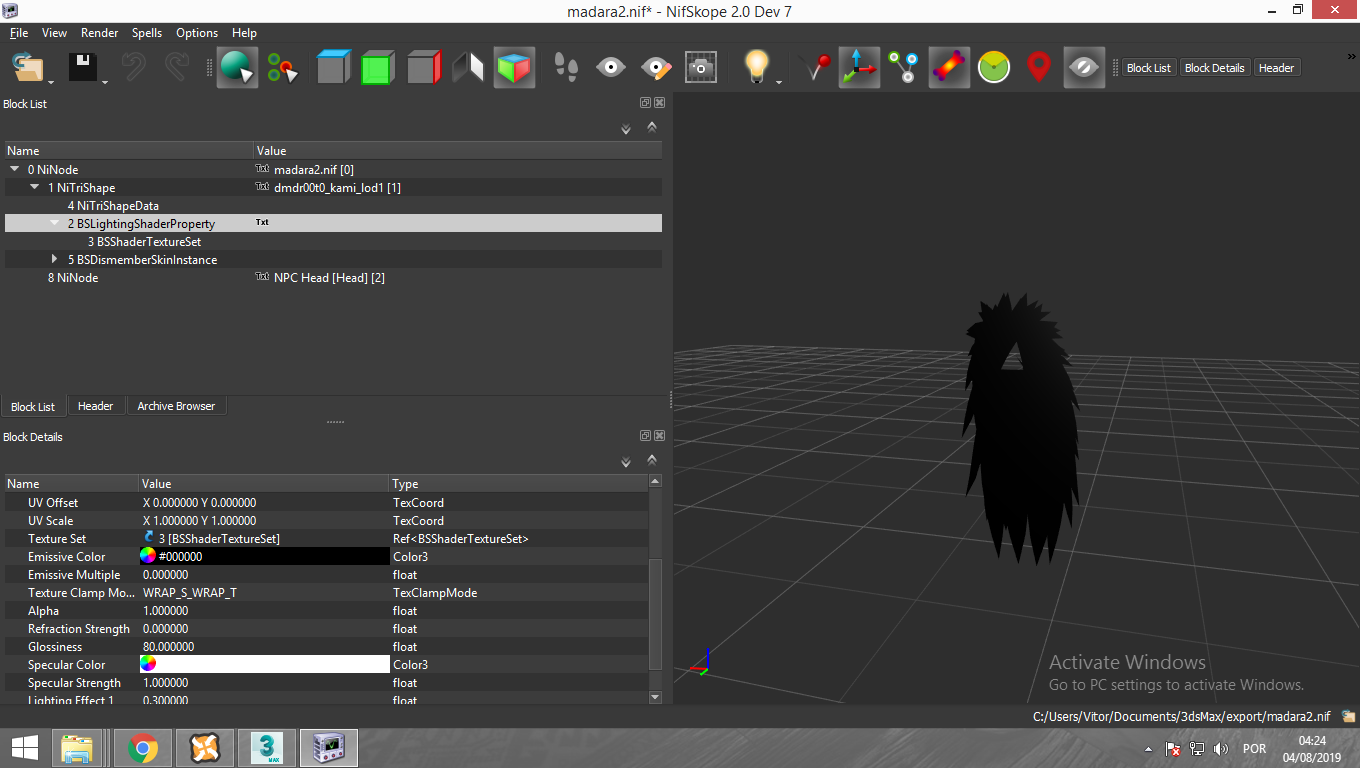The width and height of the screenshot is (1360, 768).
Task: Take a screenshot with the camera icon
Action: pos(701,68)
